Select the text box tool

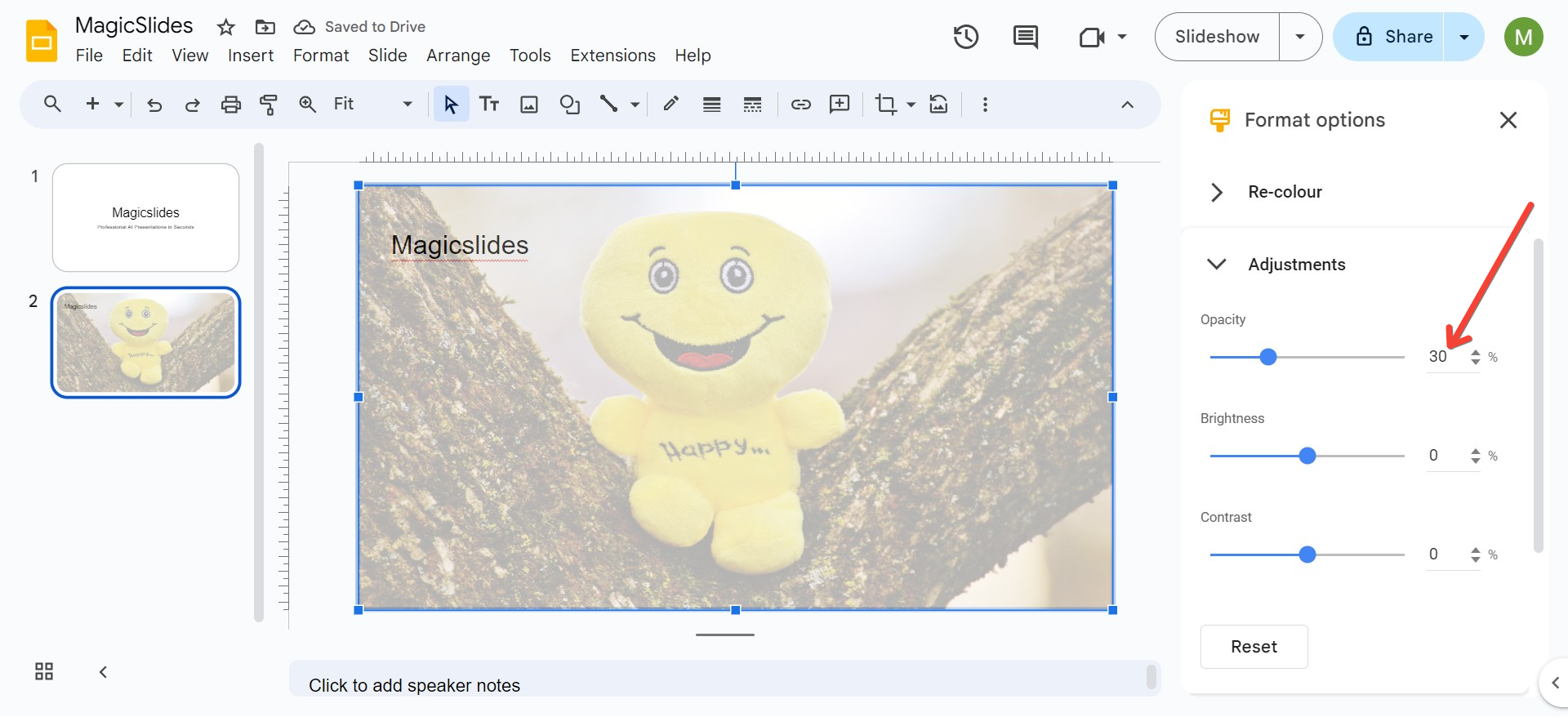click(x=489, y=105)
